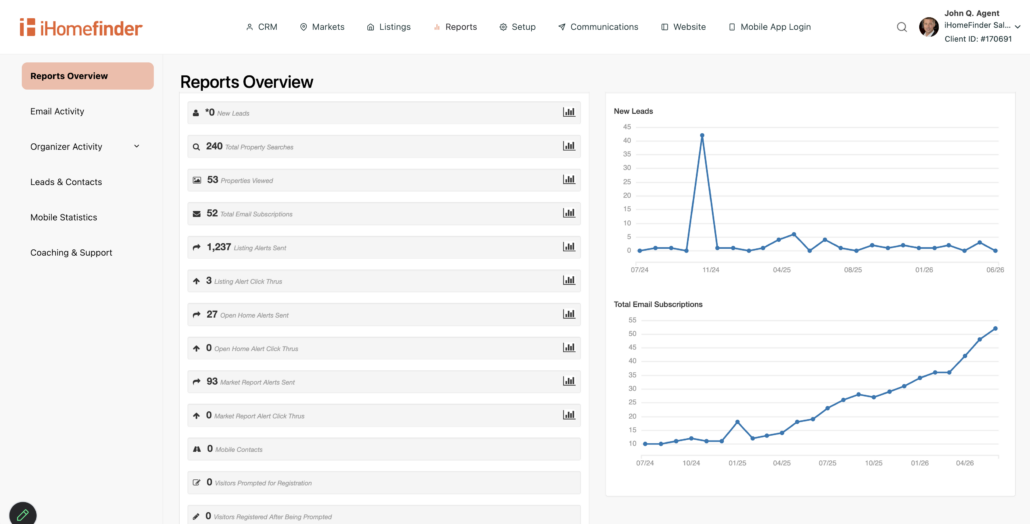View chart for Open Home Alert Click Thrus
The width and height of the screenshot is (1030, 524).
point(569,347)
